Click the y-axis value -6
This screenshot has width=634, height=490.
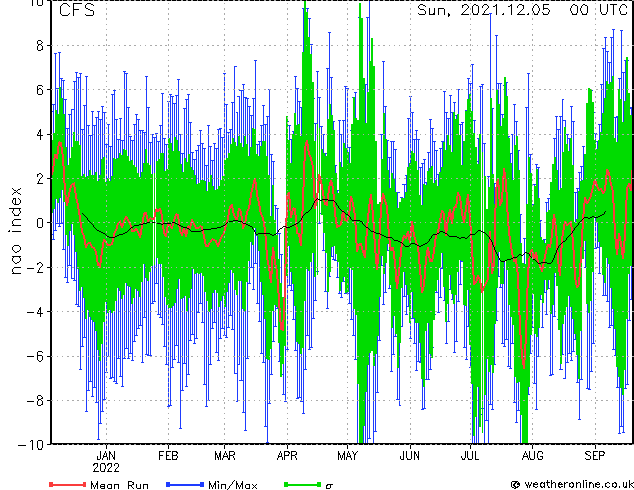(35, 356)
